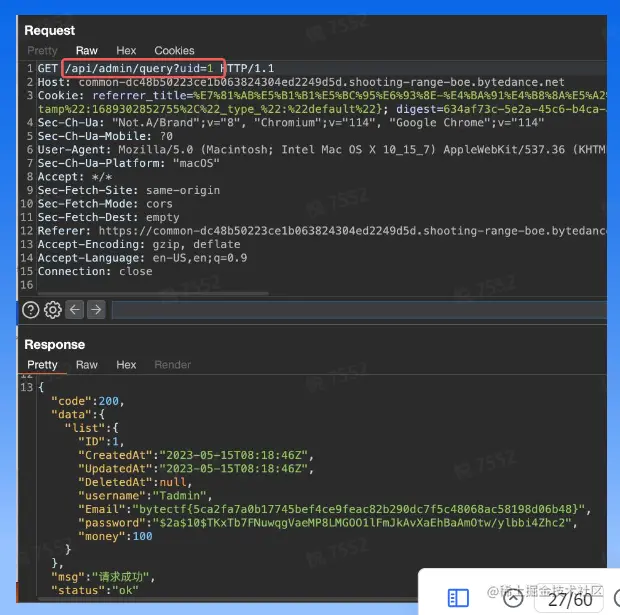Click Sec-Fetch-Mode: cors line
This screenshot has width=620, height=615.
tap(105, 204)
